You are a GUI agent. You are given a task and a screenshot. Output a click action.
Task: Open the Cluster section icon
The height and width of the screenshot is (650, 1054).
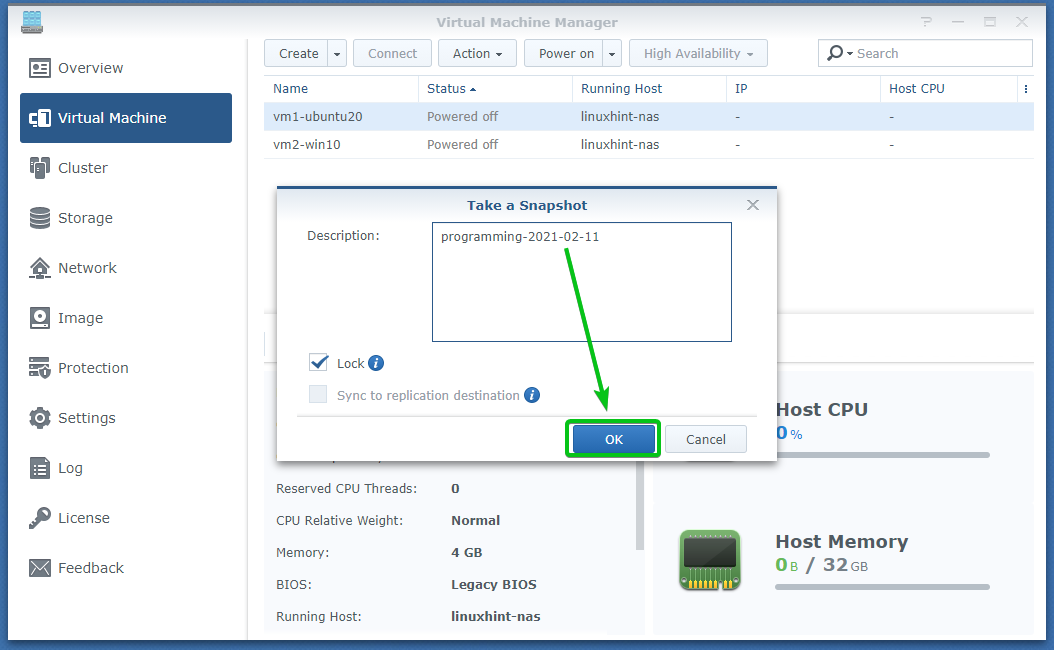(40, 168)
